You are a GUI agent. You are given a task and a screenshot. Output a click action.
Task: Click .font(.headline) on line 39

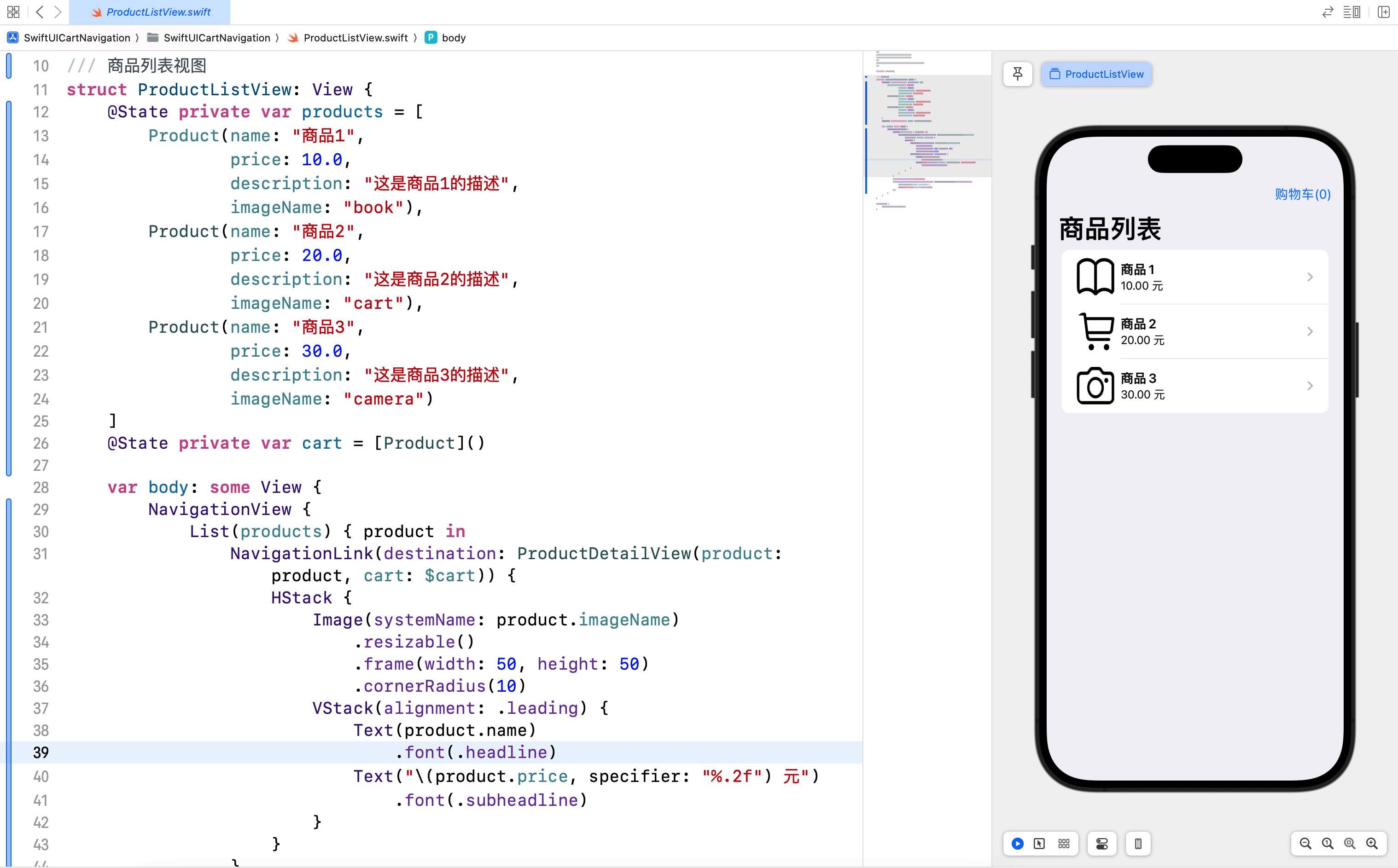tap(476, 752)
